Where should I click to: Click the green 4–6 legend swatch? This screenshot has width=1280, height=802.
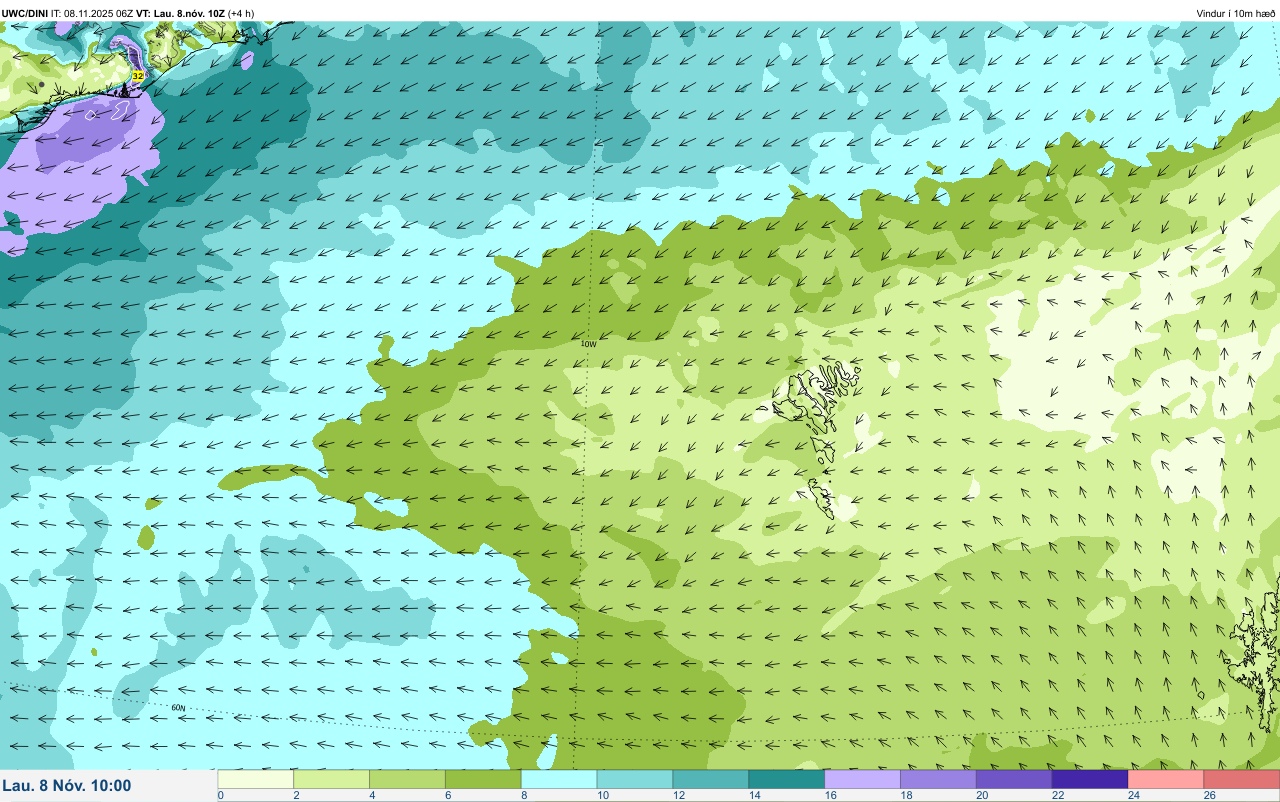pyautogui.click(x=407, y=779)
